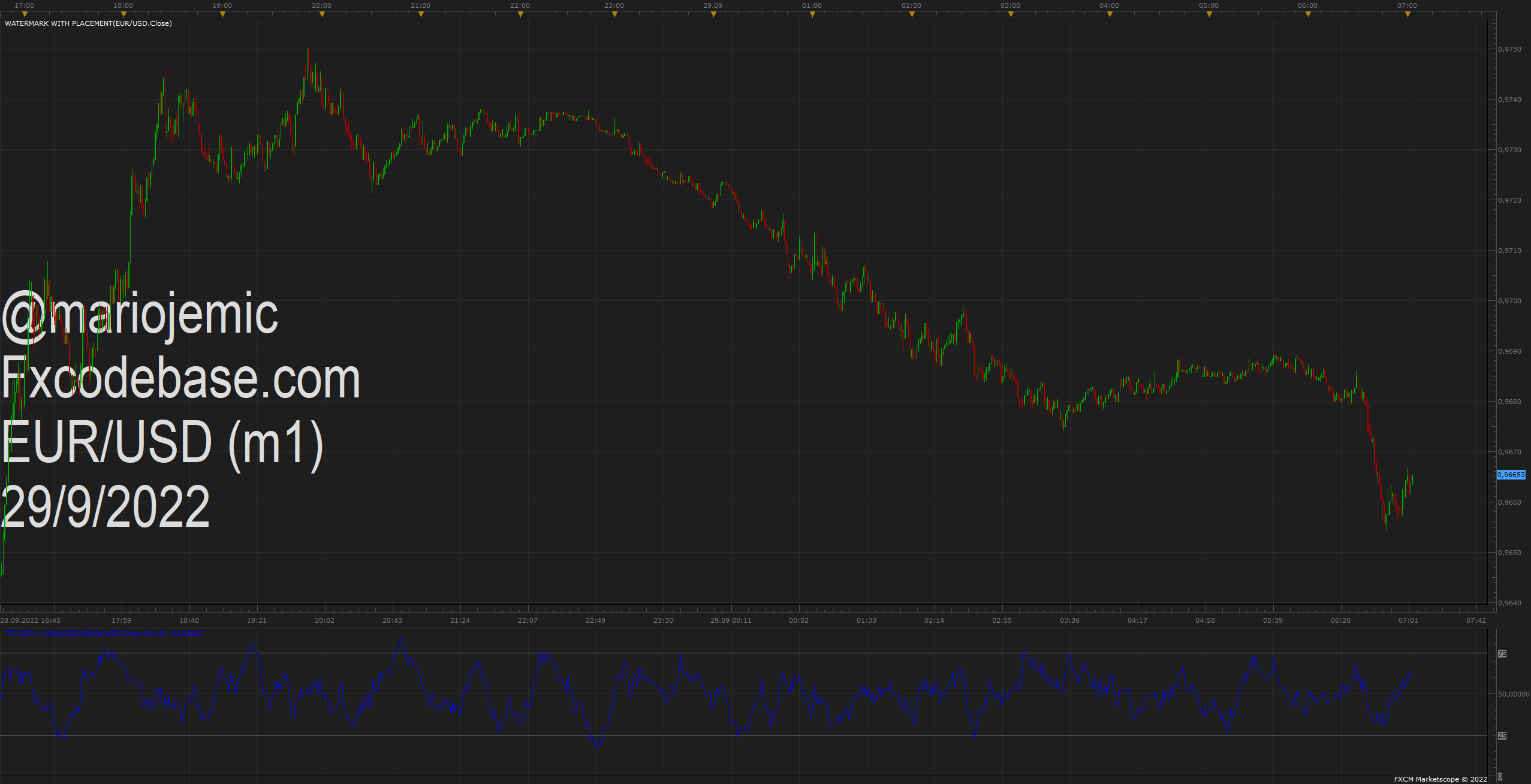Click the 06:20 bottom time label
The image size is (1531, 784).
click(x=1341, y=620)
